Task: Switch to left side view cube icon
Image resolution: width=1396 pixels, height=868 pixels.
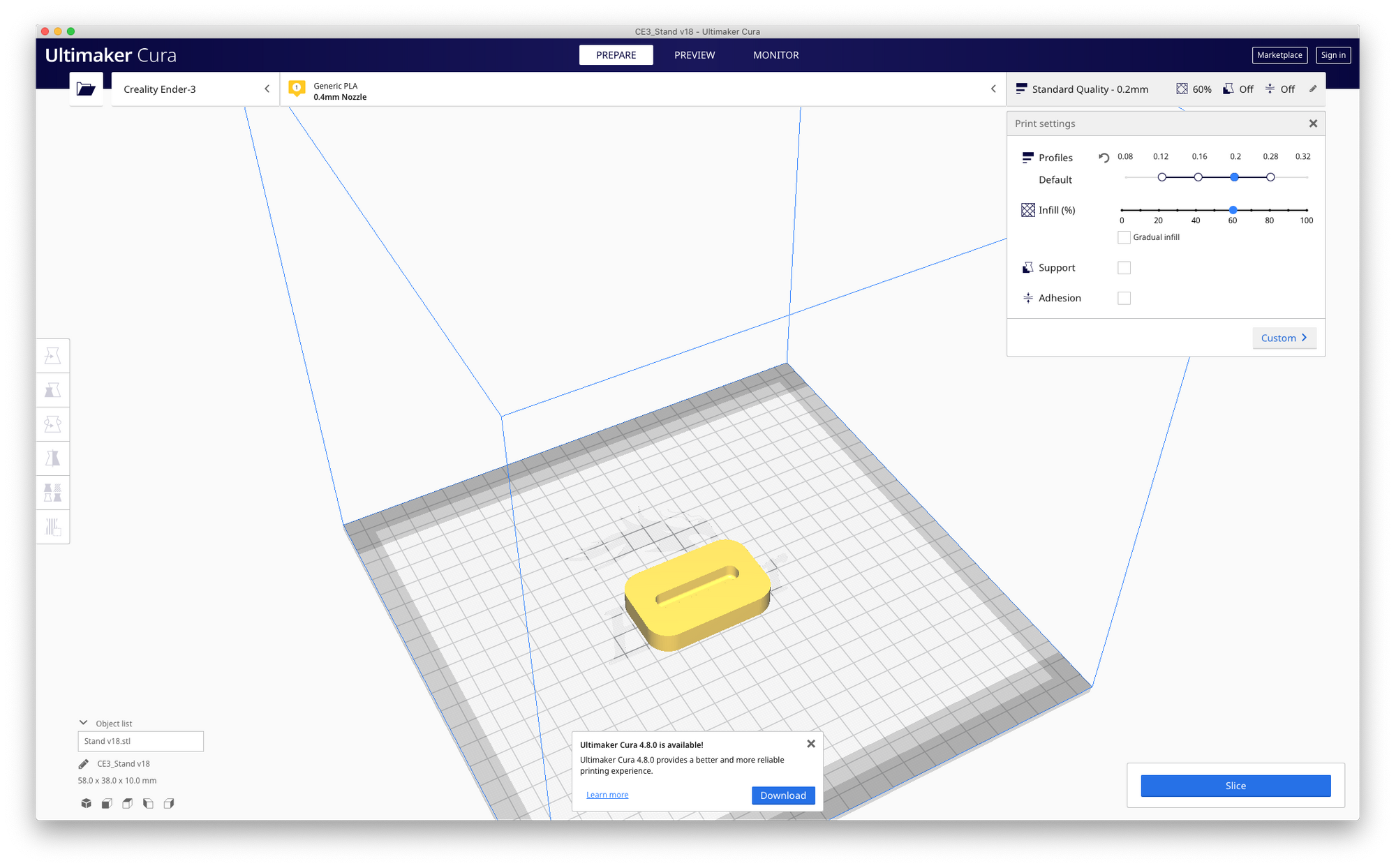Action: pyautogui.click(x=148, y=803)
